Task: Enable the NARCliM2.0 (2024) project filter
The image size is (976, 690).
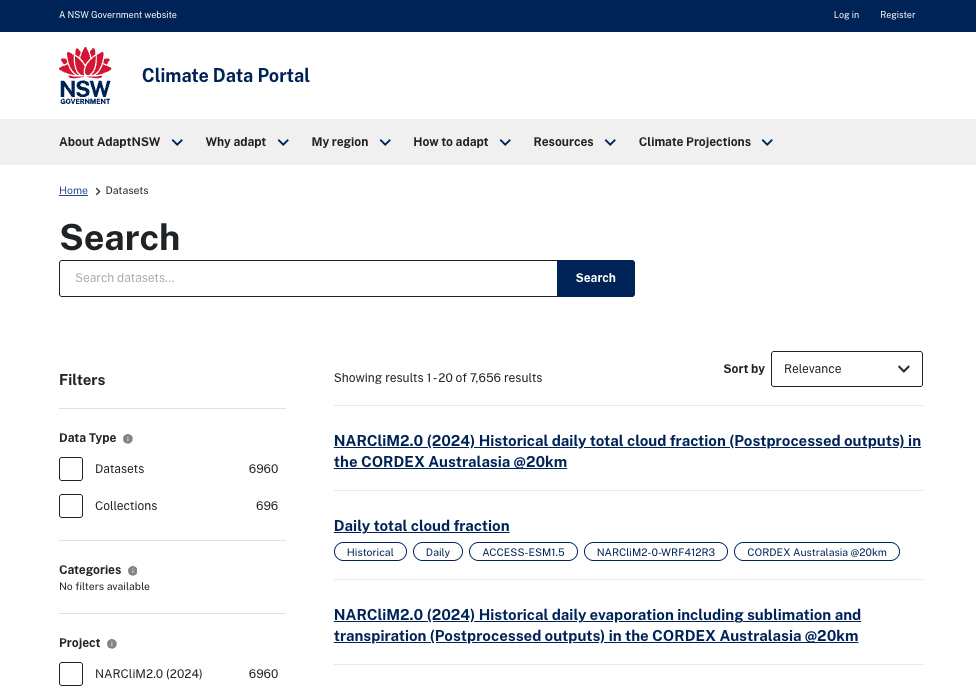Action: [71, 674]
